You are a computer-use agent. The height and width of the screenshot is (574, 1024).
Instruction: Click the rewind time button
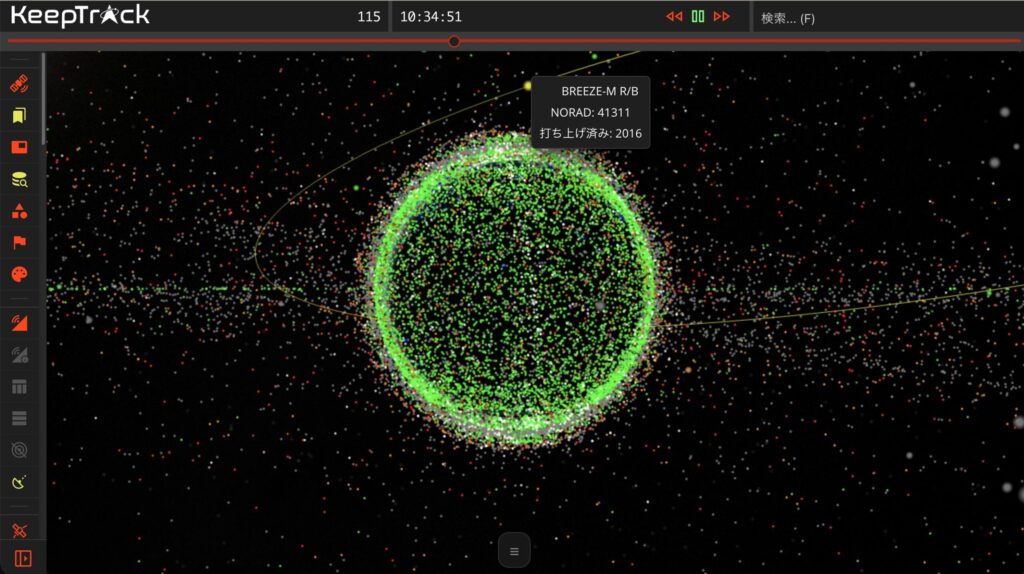coord(674,17)
